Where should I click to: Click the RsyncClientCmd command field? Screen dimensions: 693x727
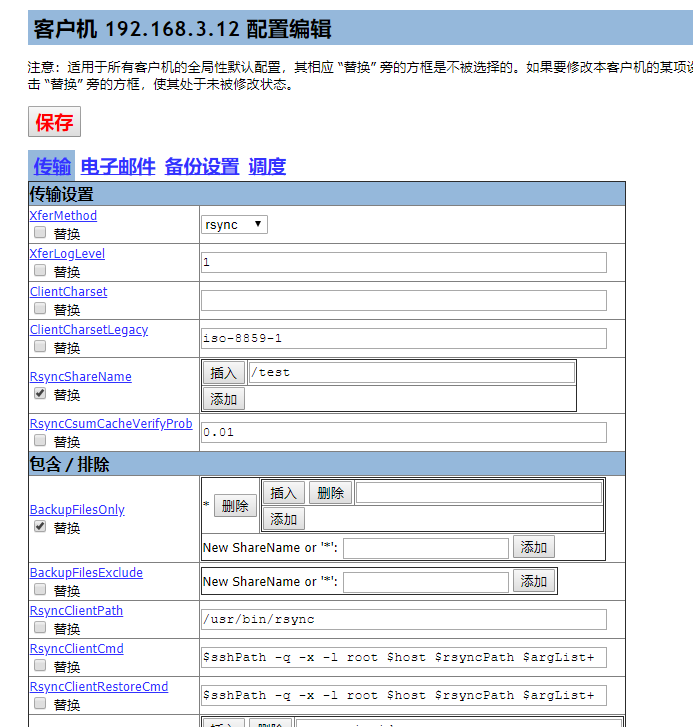tap(404, 657)
